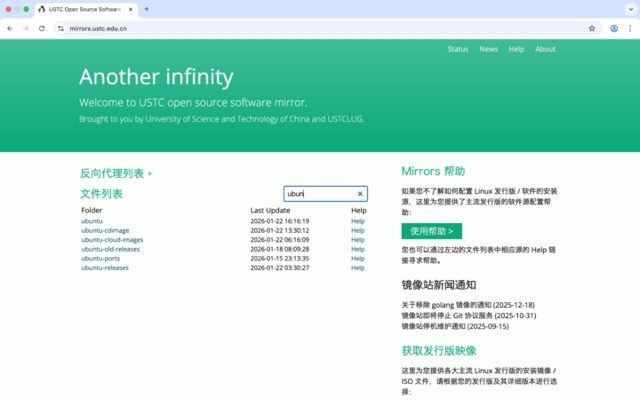The image size is (640, 400).
Task: Expand the 反向代理列表 section
Action: coord(116,173)
